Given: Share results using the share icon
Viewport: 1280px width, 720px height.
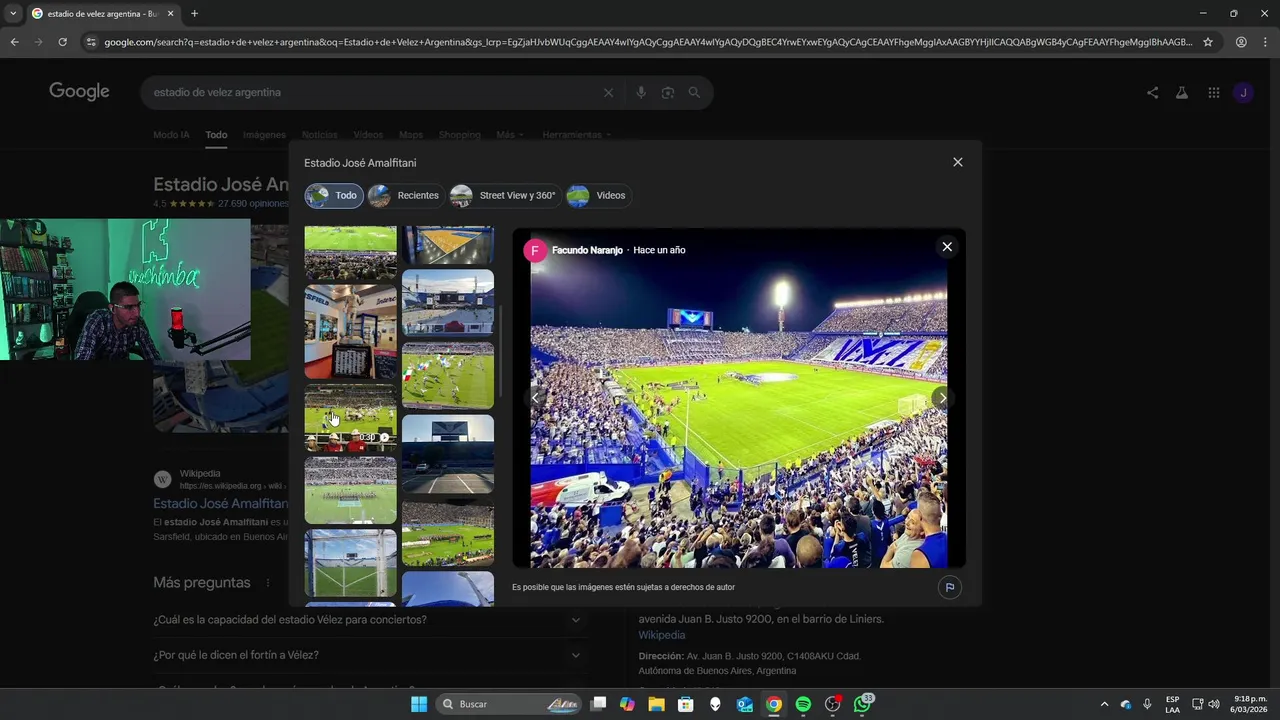Looking at the screenshot, I should 1152,93.
